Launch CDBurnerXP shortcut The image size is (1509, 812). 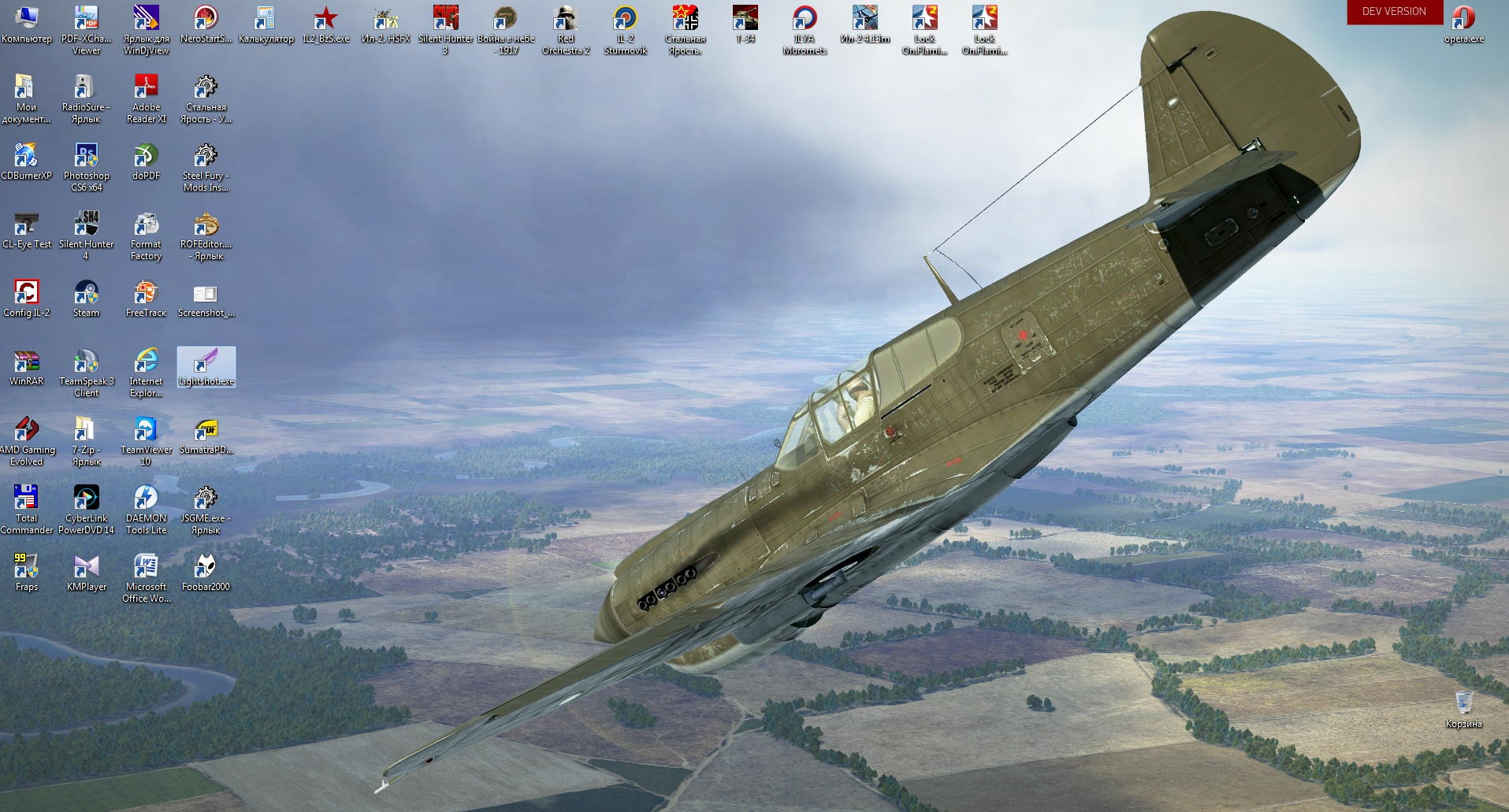26,161
